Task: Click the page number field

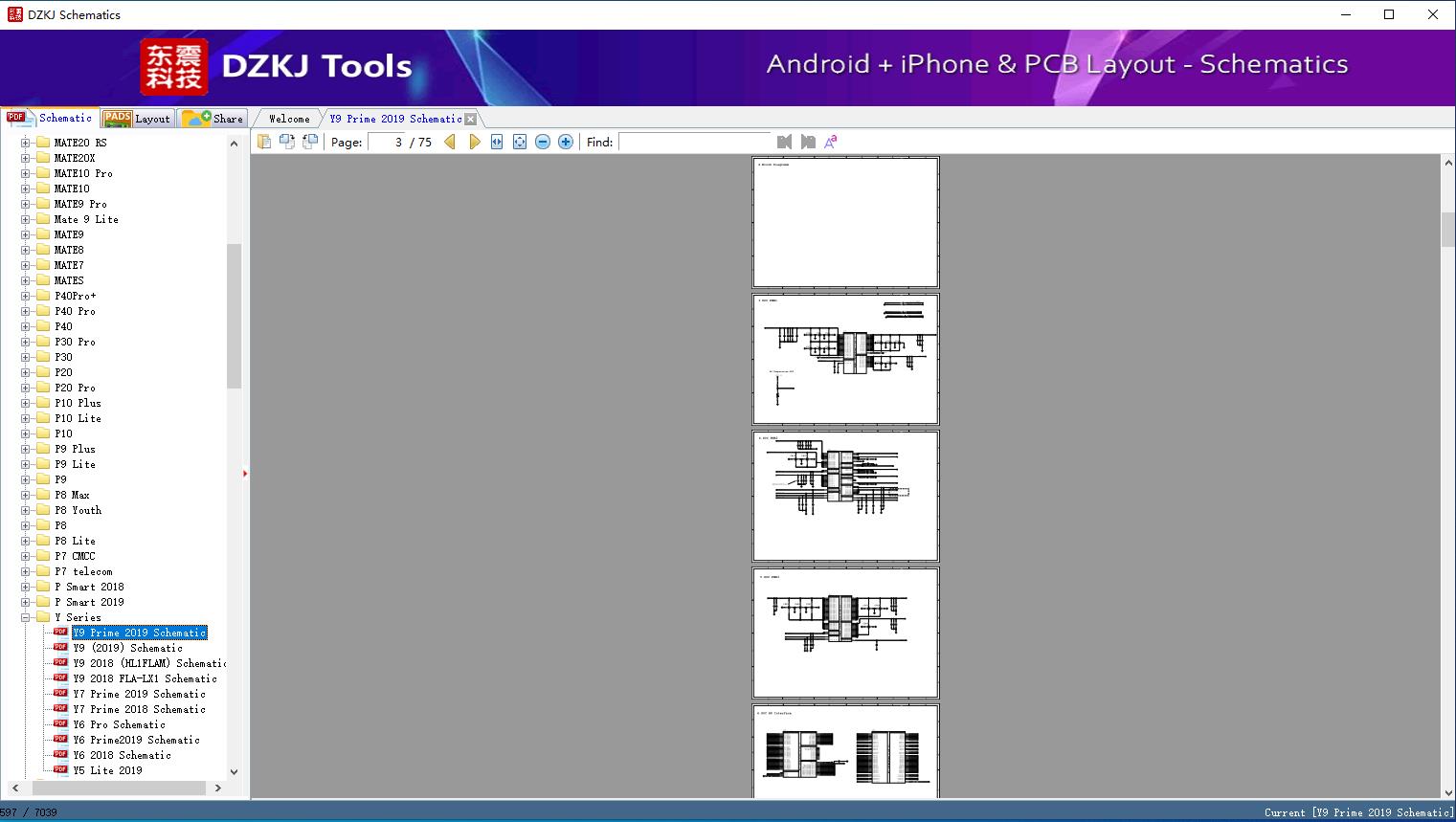Action: (x=387, y=142)
